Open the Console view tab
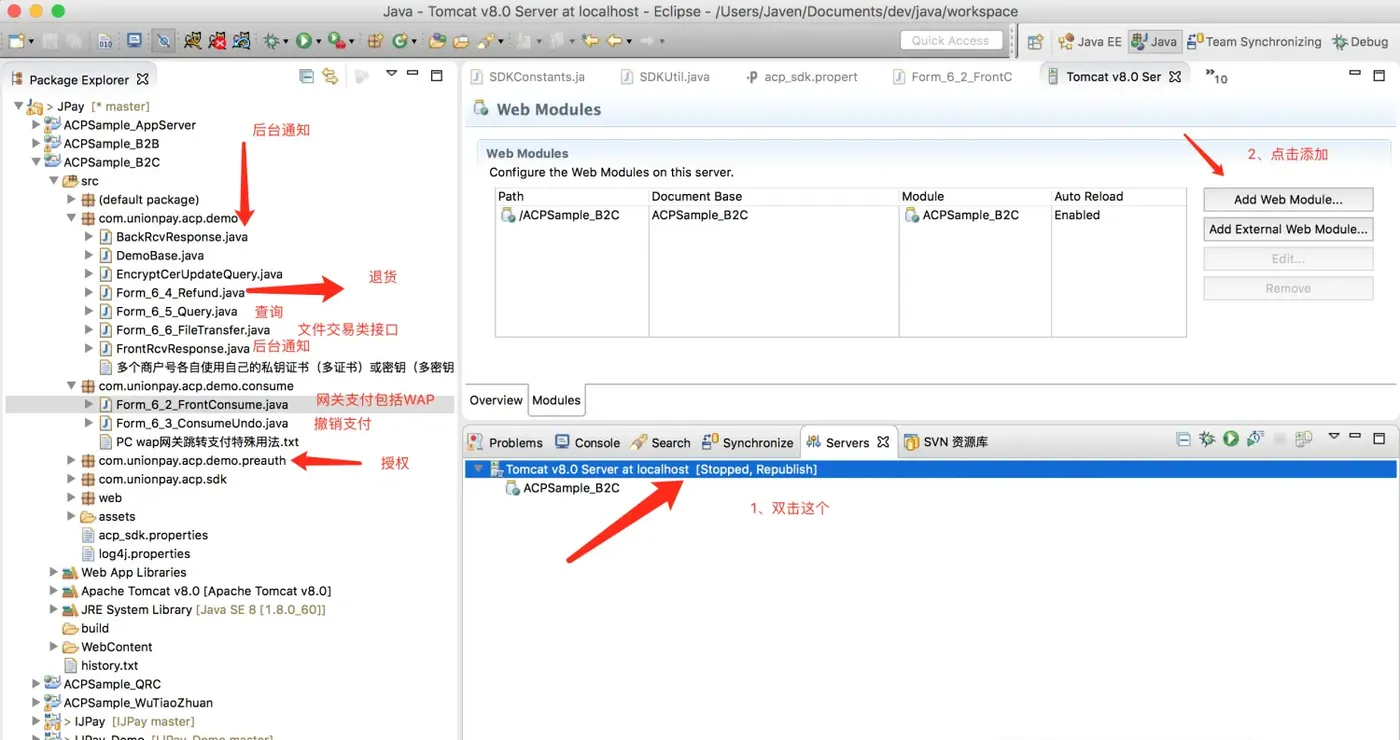The image size is (1400, 740). 587,442
